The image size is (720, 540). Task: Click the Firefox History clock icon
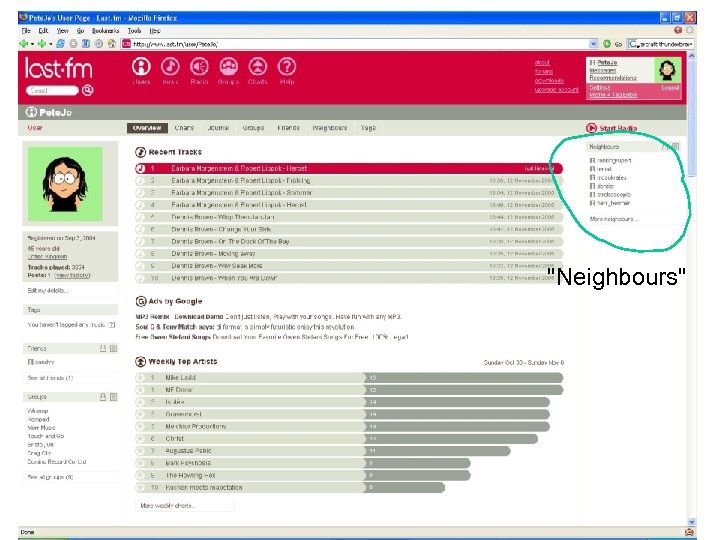98,44
